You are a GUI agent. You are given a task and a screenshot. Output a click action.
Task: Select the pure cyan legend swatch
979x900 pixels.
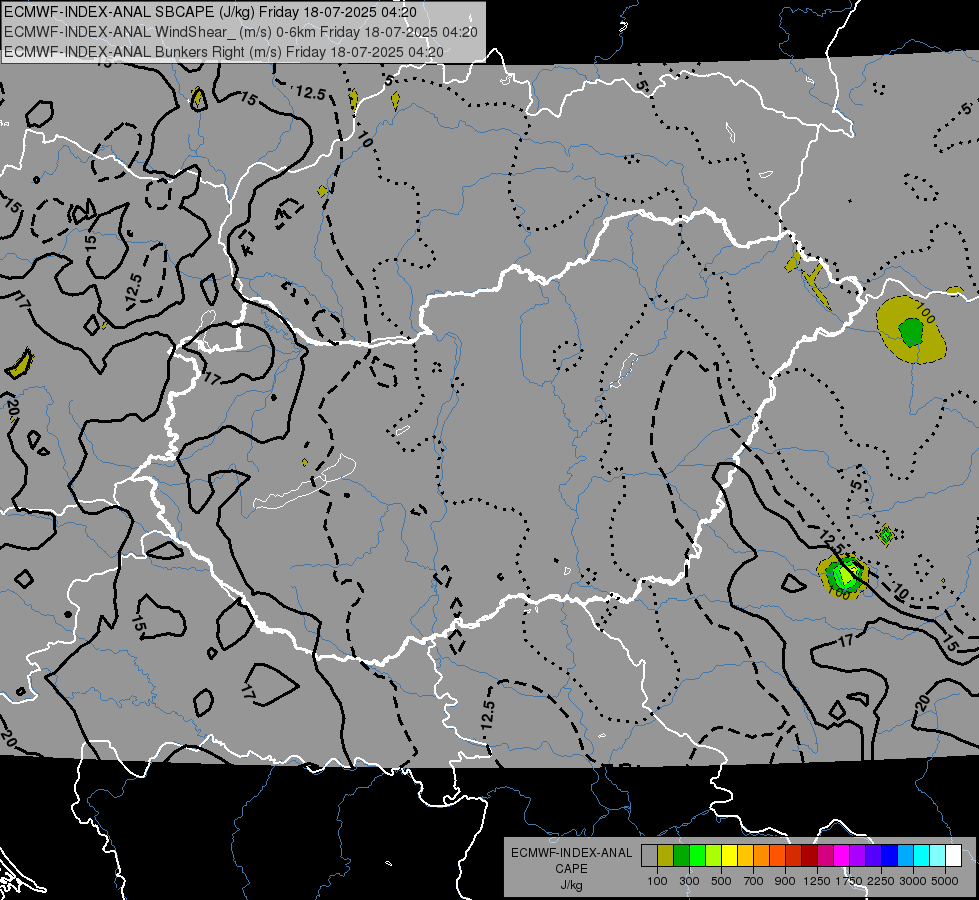(x=922, y=856)
